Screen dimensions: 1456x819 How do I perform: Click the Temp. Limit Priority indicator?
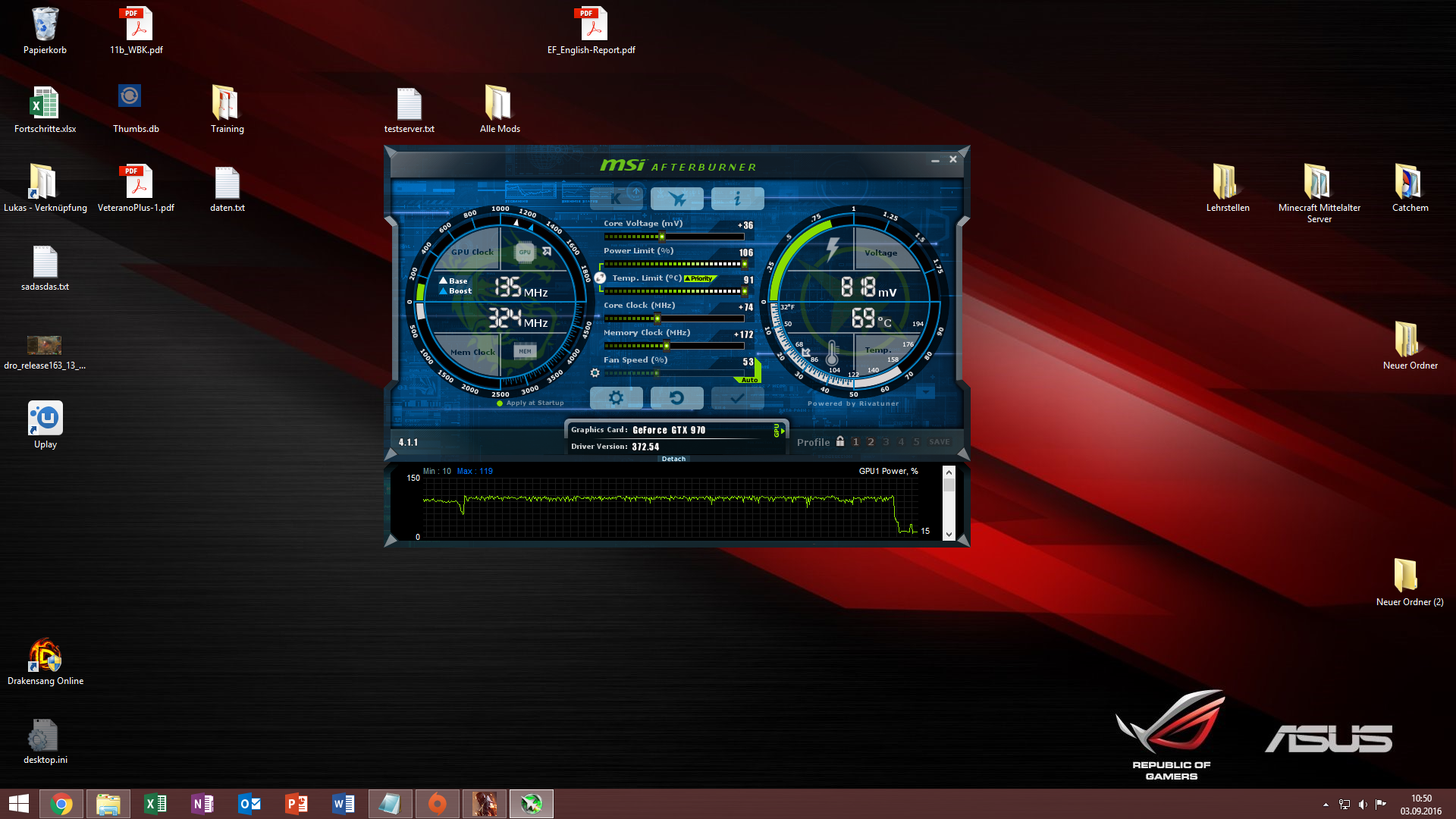click(x=700, y=278)
